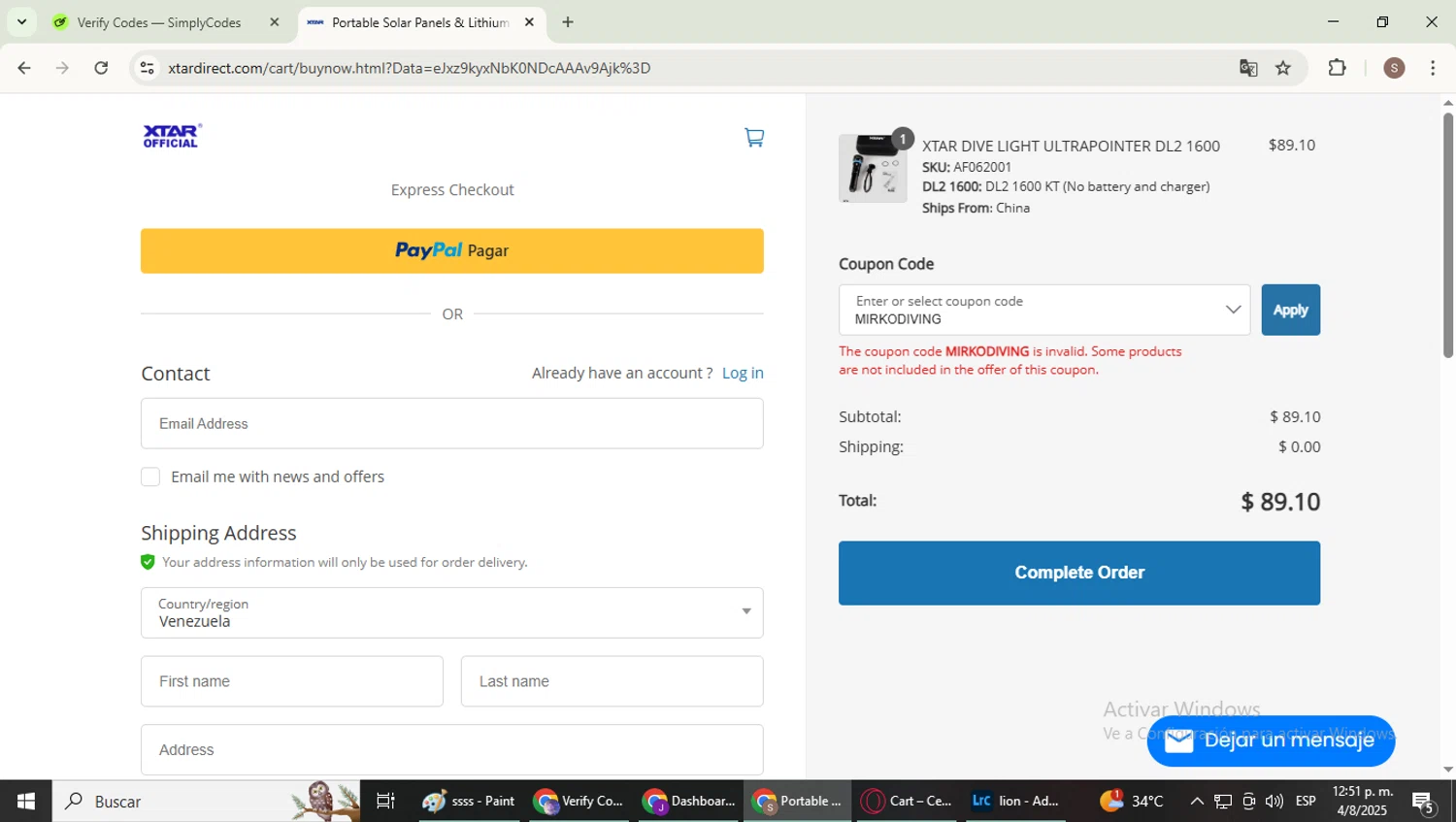The width and height of the screenshot is (1456, 822).
Task: View site information icon in address bar
Action: [x=147, y=68]
